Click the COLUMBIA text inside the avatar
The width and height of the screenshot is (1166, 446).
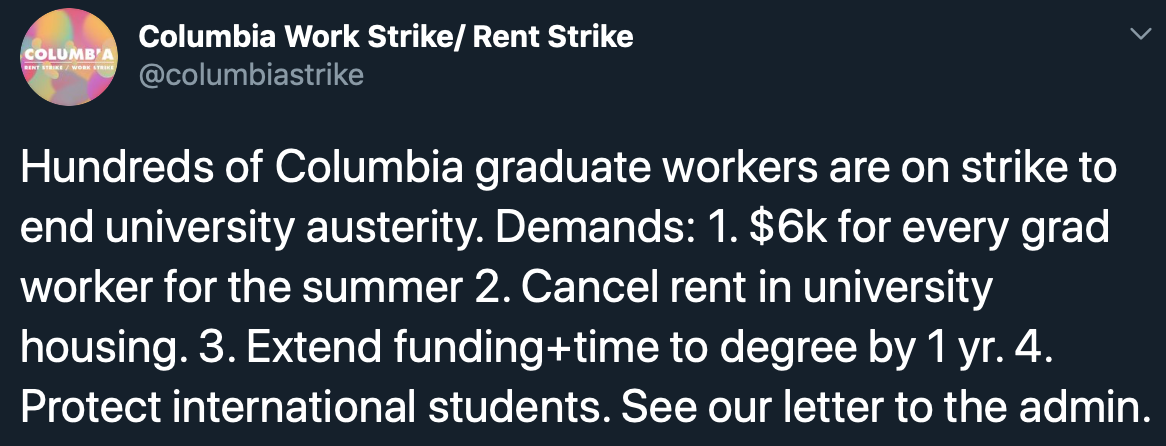point(68,54)
